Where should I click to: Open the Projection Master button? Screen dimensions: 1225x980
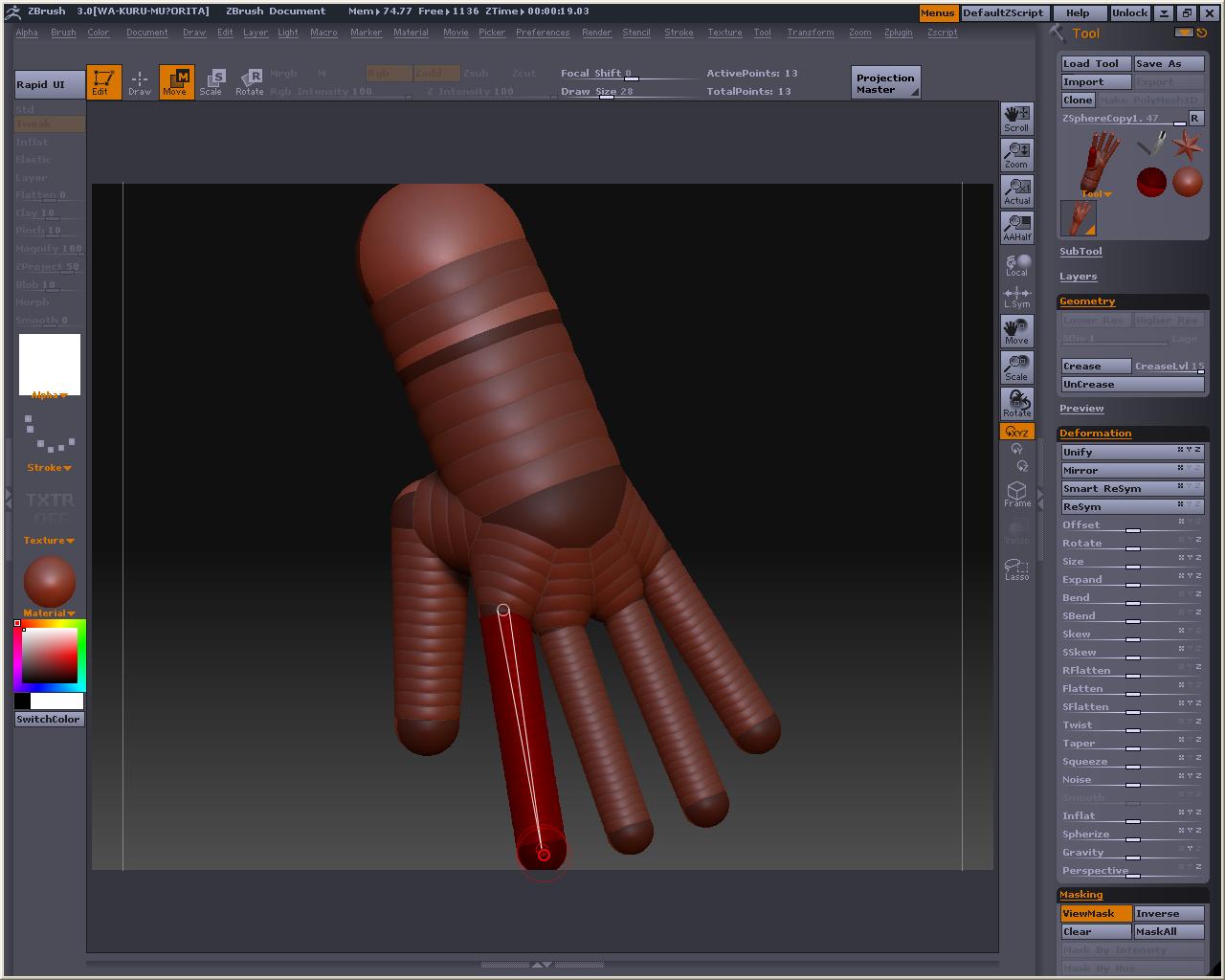[x=885, y=83]
